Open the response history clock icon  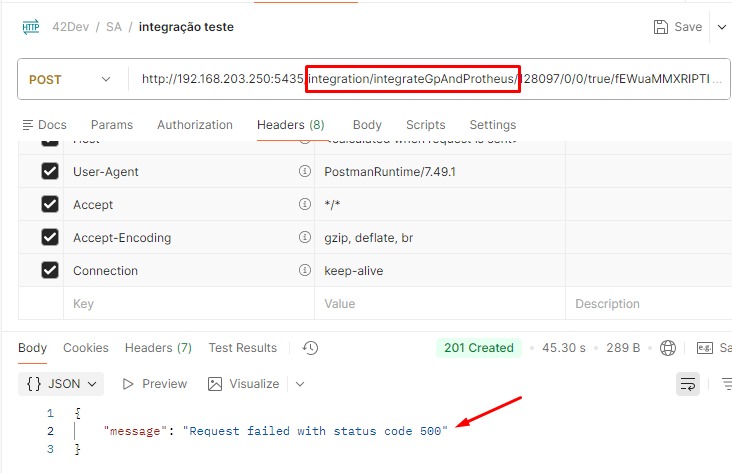coord(310,348)
